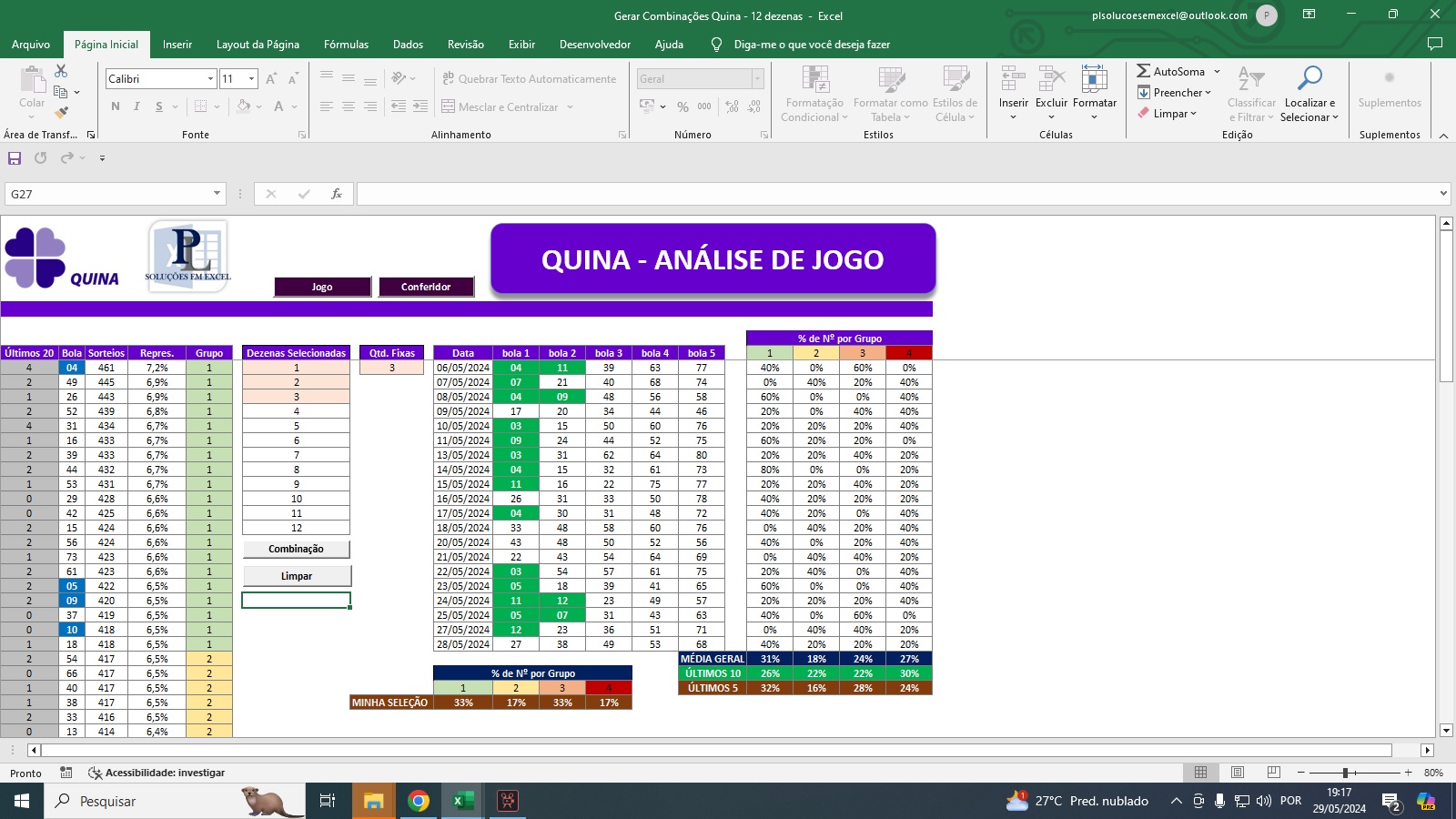Toggle Quebrar Texto Automaticamente

[529, 79]
